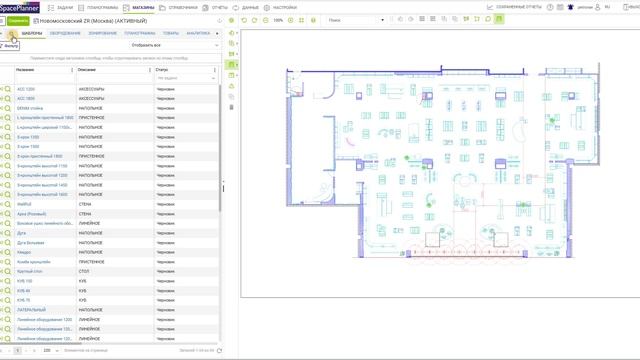Click the user profile icon
This screenshot has width=640, height=360.
coord(598,7)
